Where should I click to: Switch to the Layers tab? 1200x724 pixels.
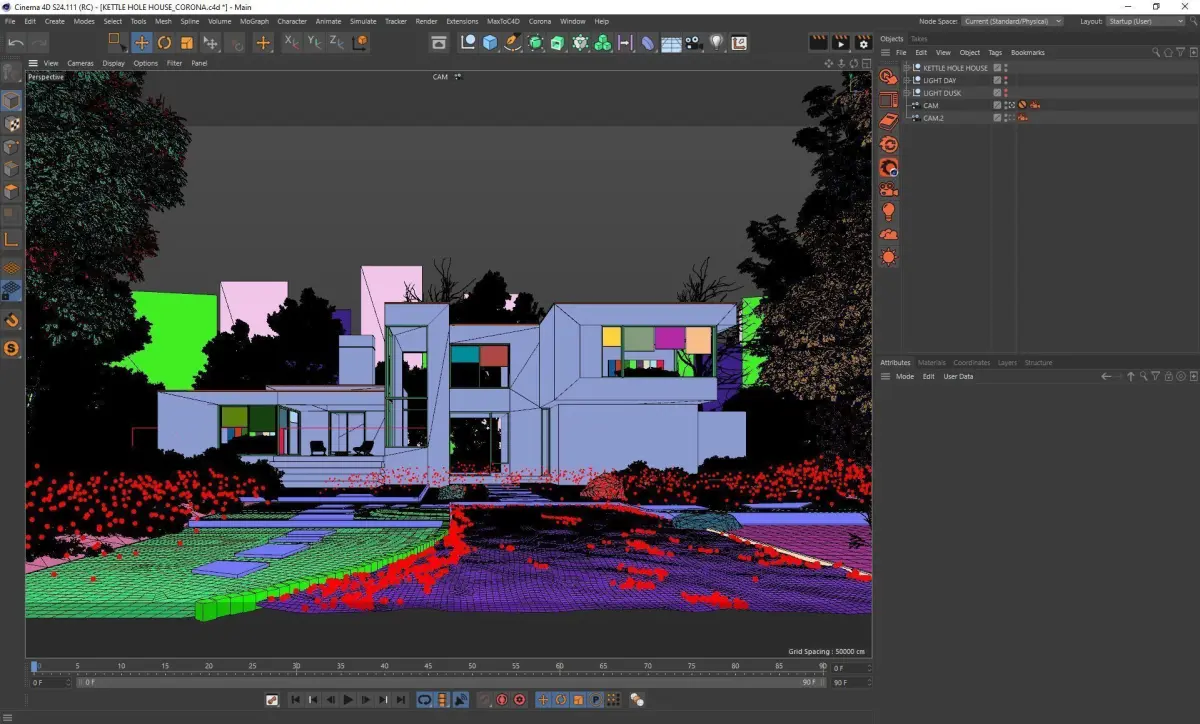[1007, 362]
